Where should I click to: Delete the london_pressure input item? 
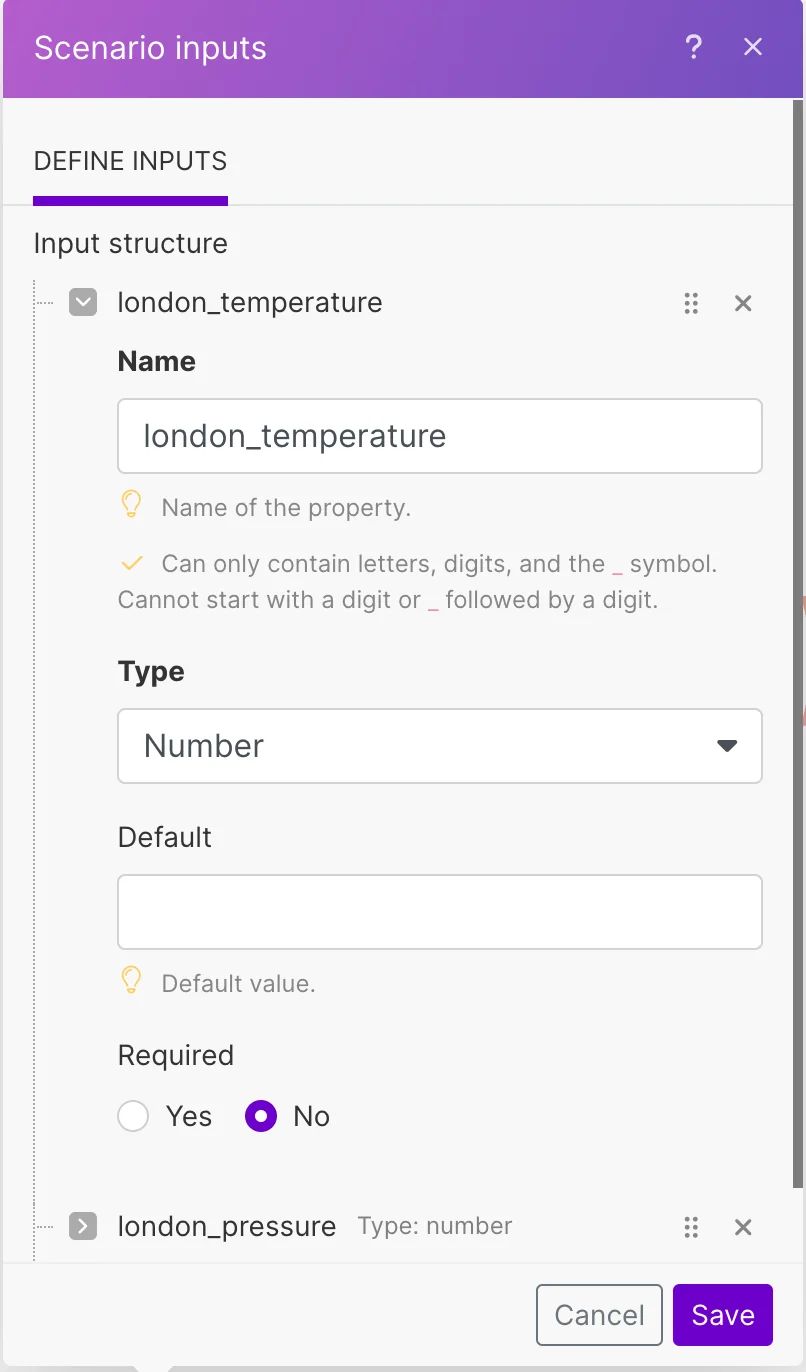[x=743, y=1227]
